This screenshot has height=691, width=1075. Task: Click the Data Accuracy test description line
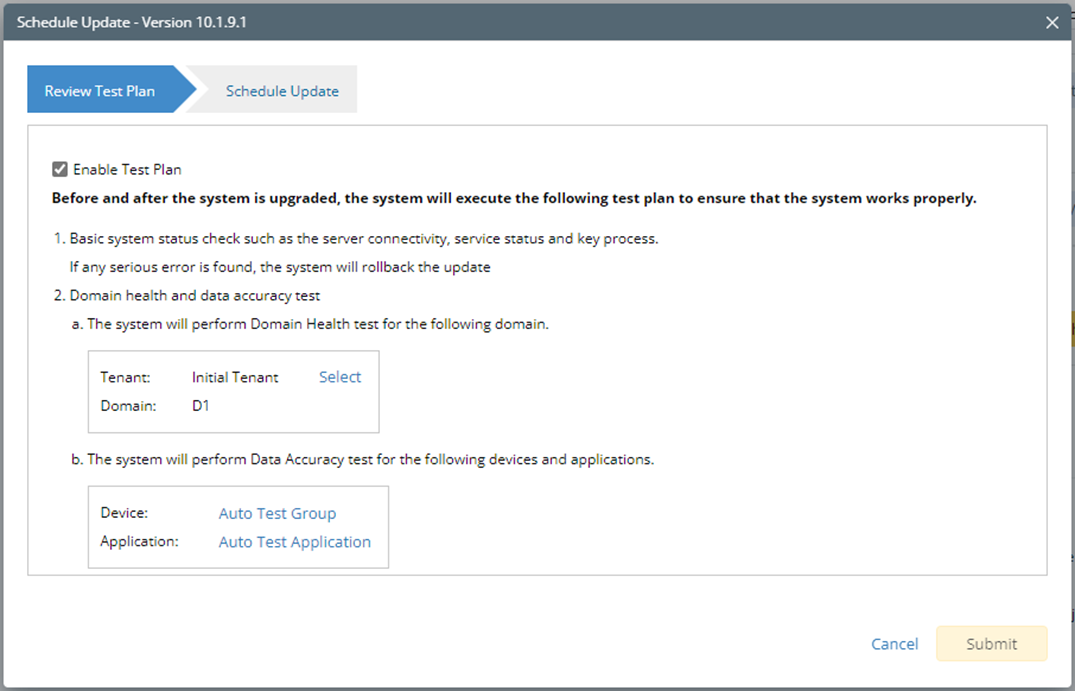pyautogui.click(x=370, y=460)
